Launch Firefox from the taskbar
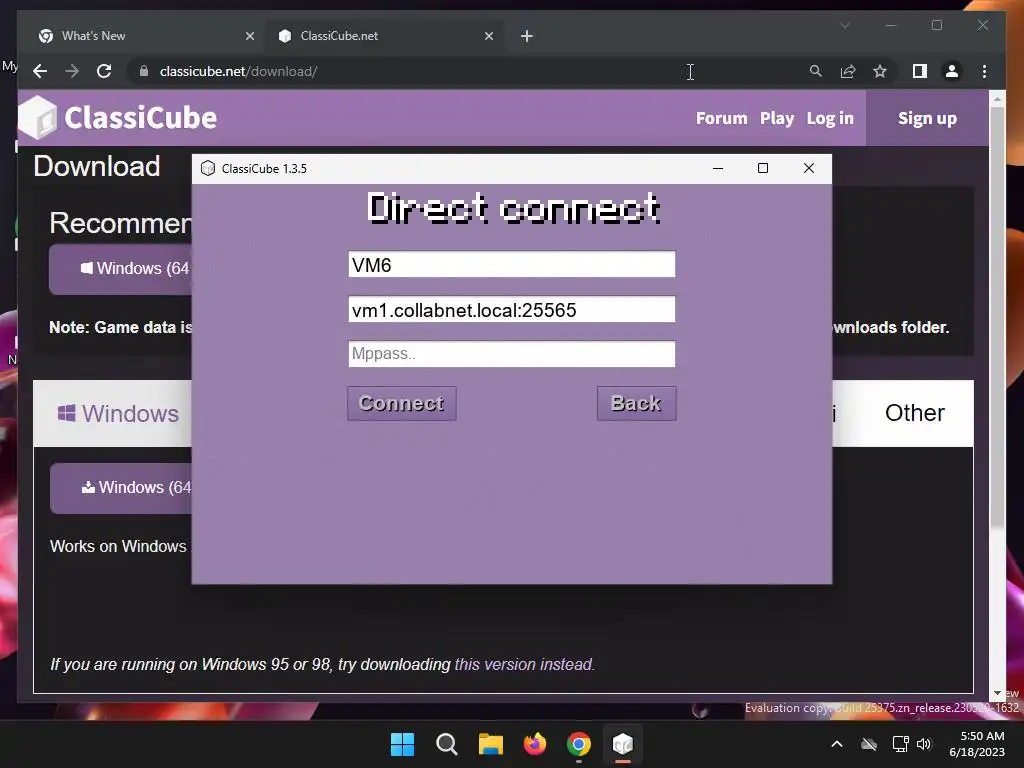 click(x=535, y=744)
